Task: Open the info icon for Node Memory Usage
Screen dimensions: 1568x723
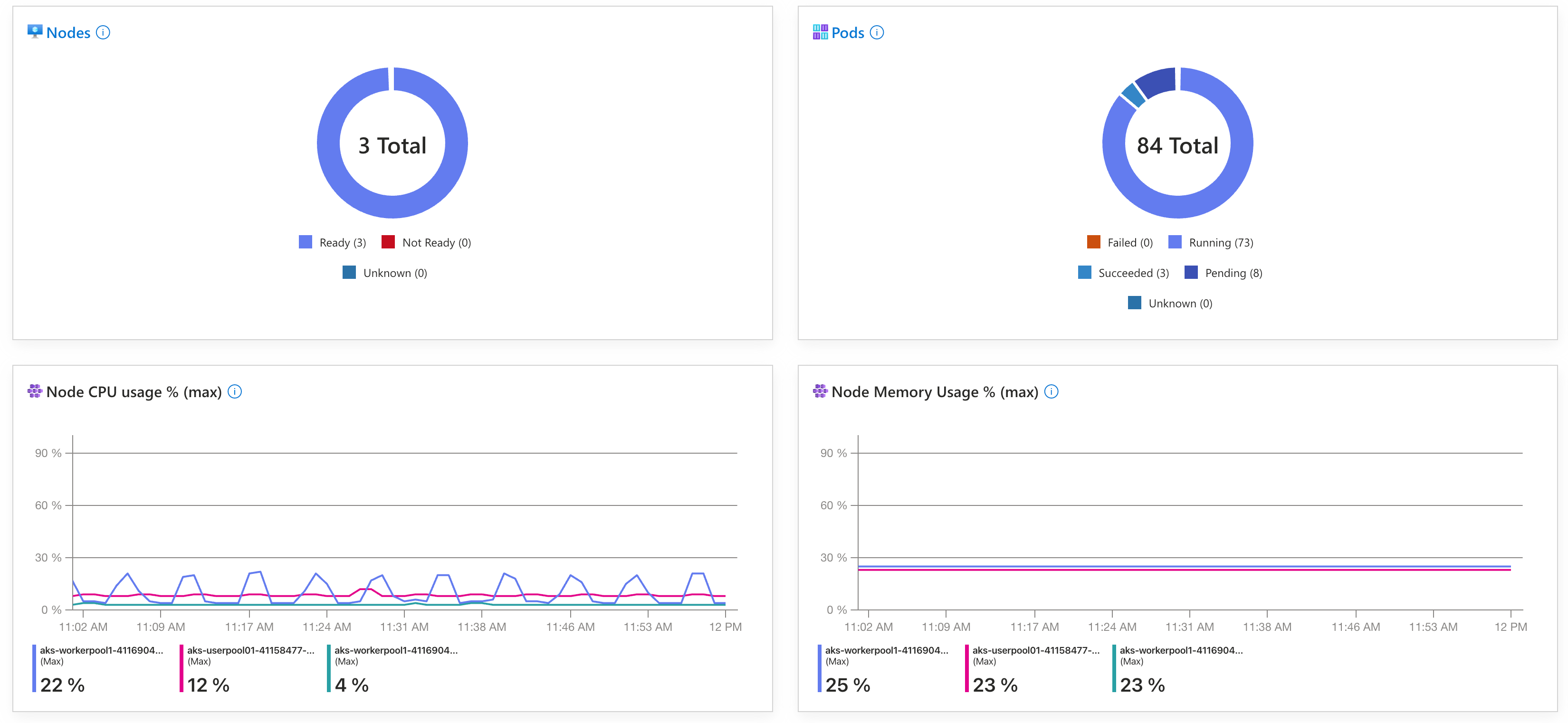Action: (1051, 391)
